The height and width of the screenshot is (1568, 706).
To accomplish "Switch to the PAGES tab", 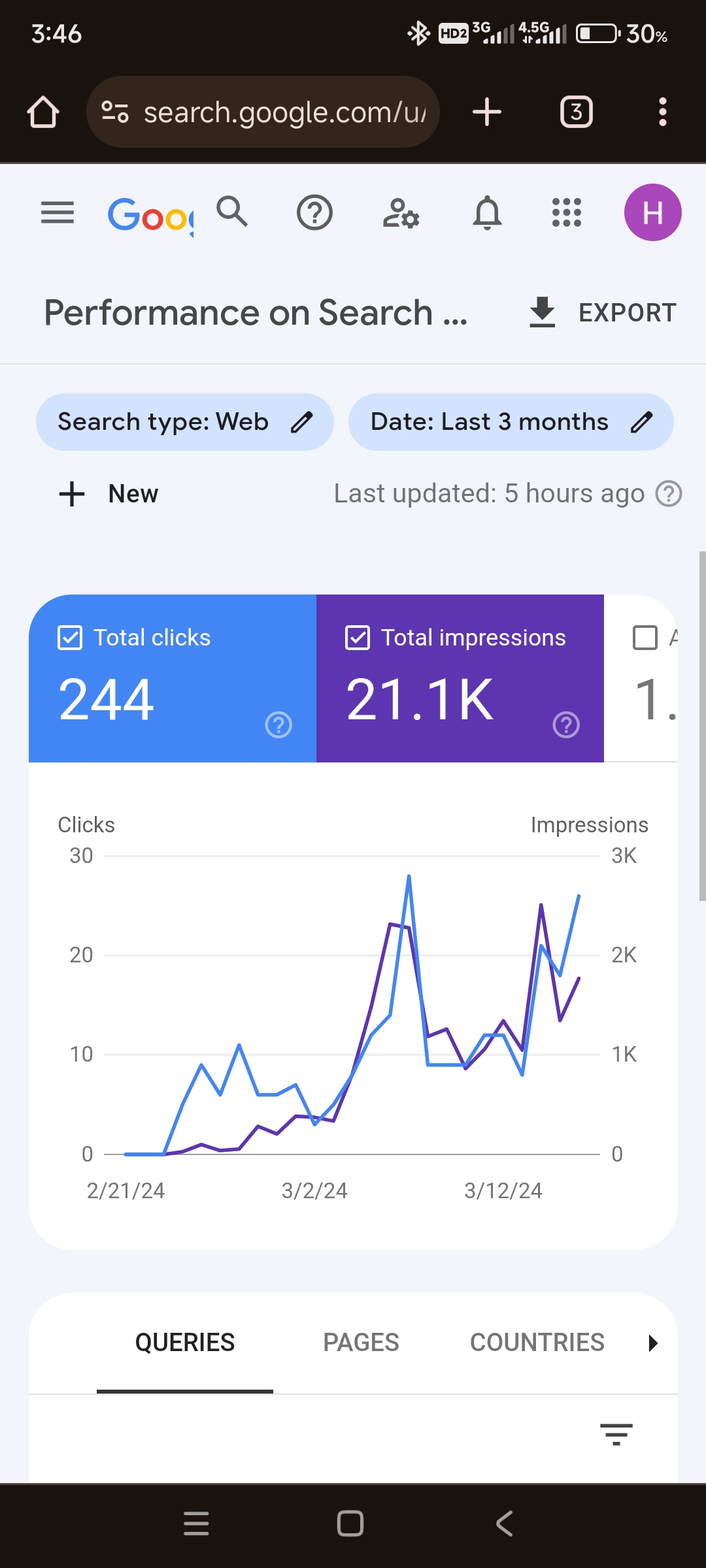I will (361, 1343).
